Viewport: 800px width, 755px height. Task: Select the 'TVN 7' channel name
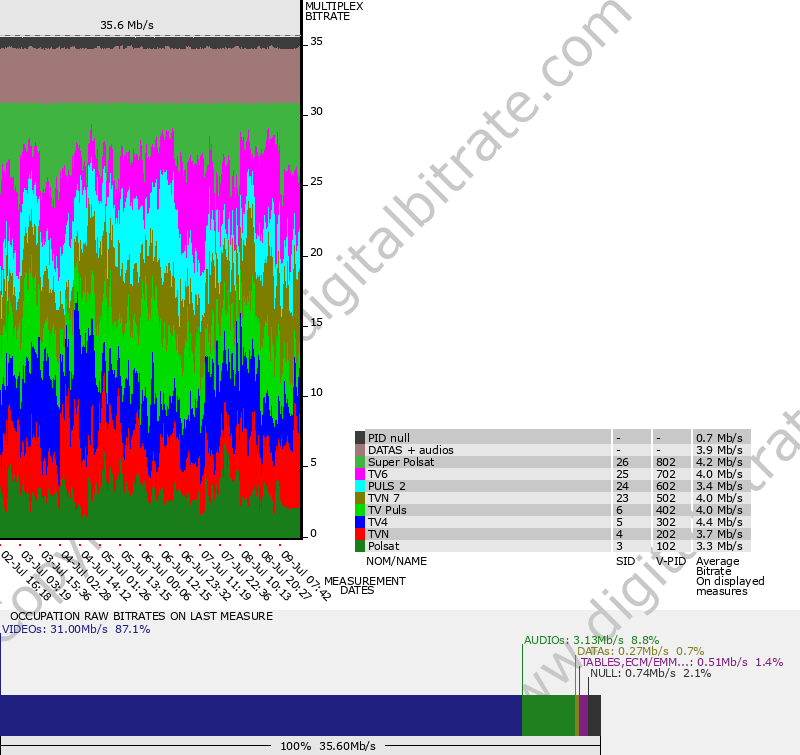click(x=384, y=498)
